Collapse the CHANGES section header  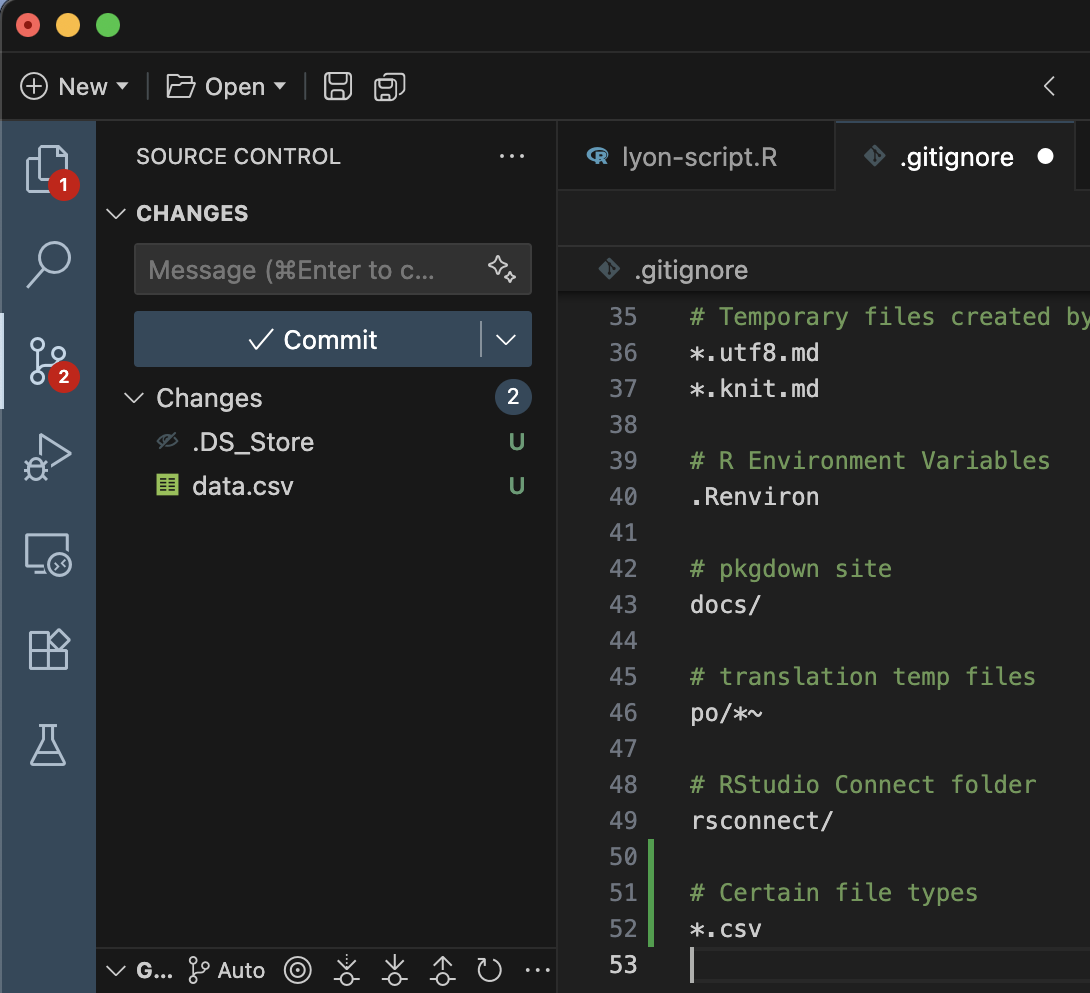[x=115, y=213]
